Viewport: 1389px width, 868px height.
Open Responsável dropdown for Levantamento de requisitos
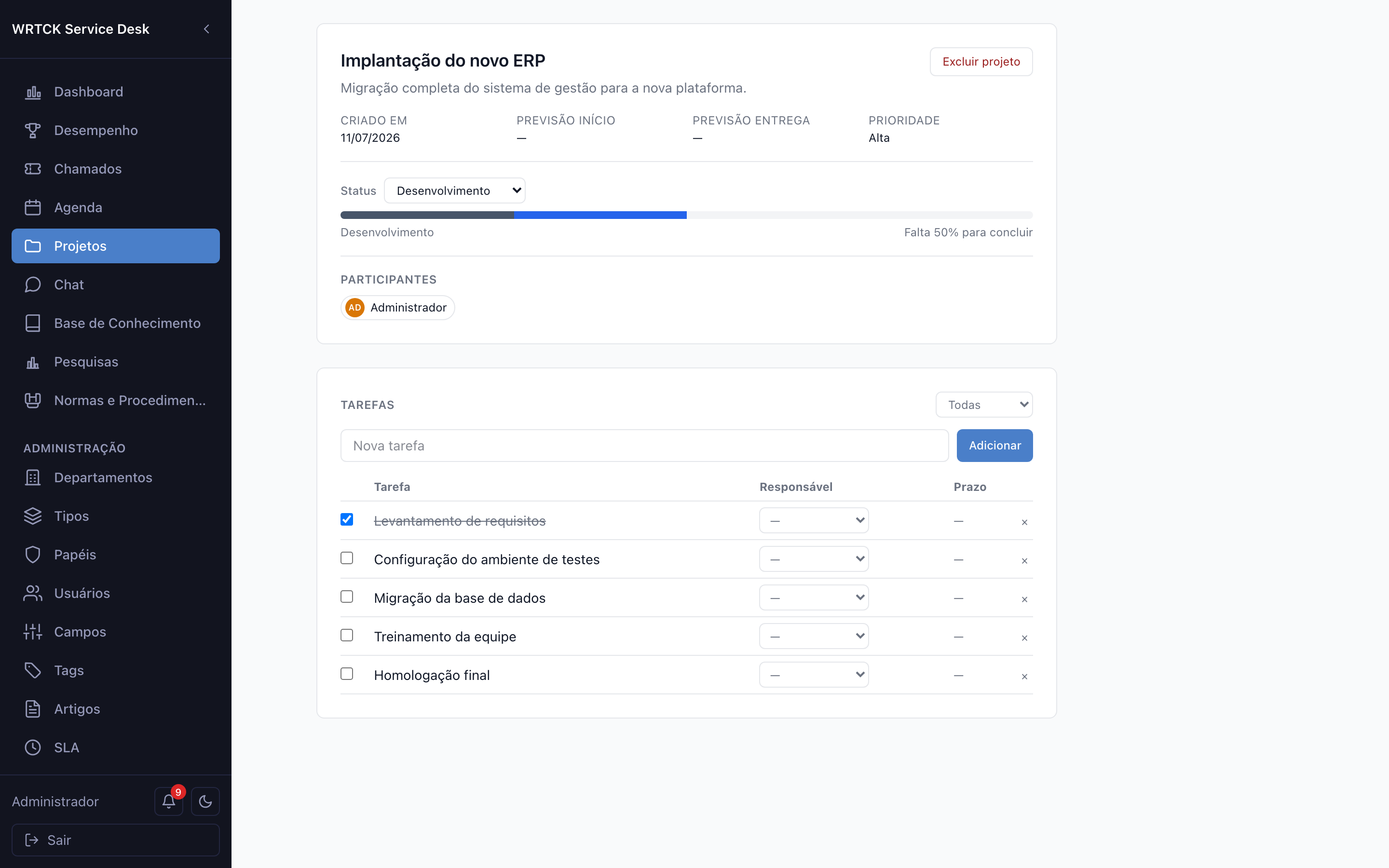814,520
